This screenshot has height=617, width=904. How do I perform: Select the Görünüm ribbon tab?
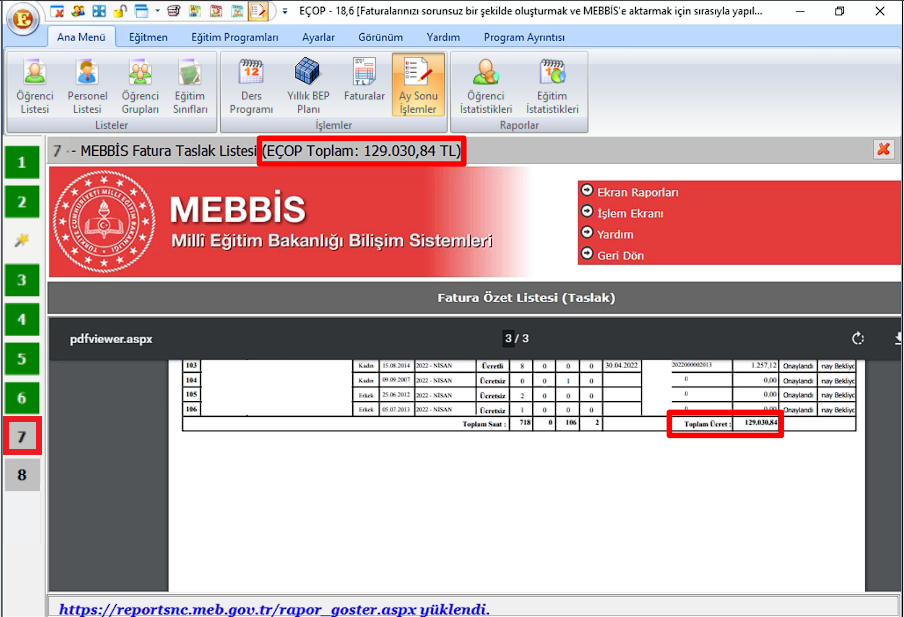381,37
